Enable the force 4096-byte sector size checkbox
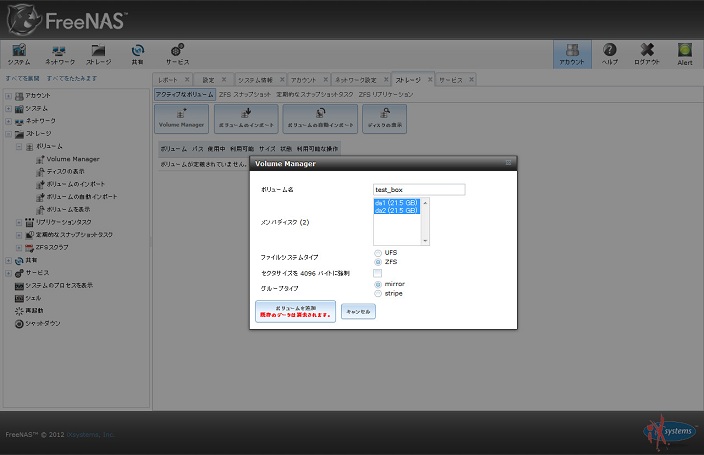This screenshot has height=455, width=704. pos(378,273)
